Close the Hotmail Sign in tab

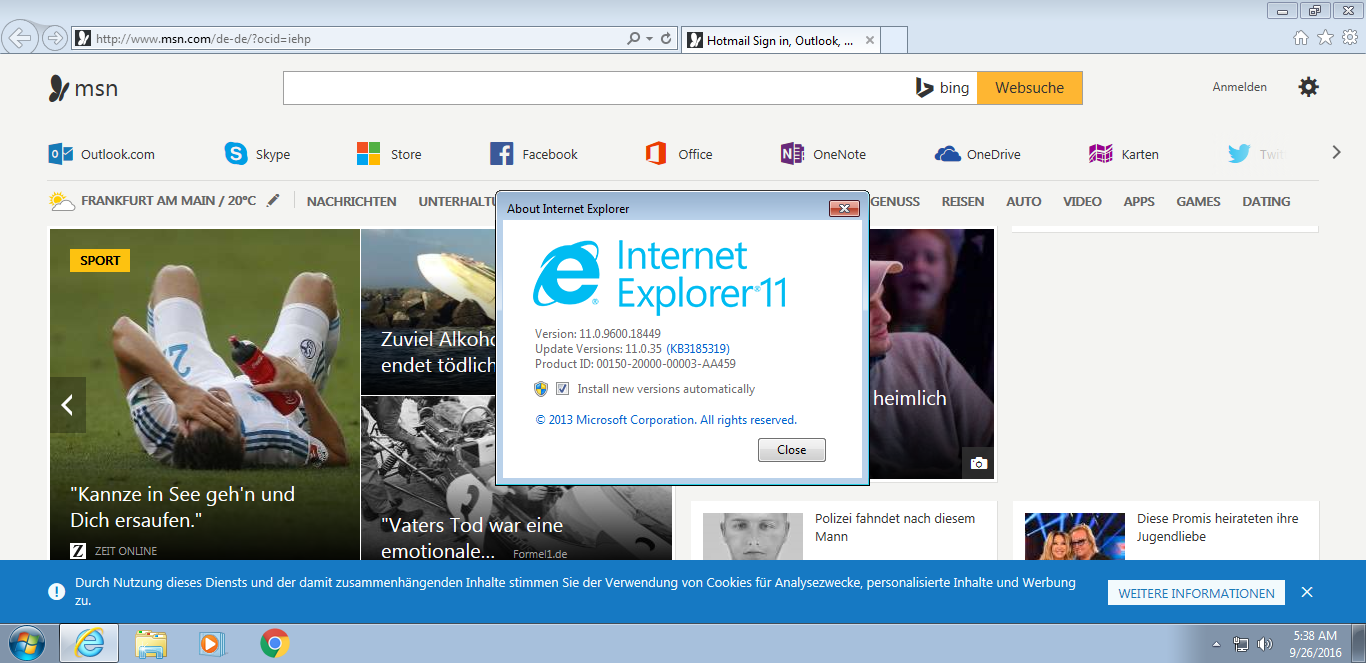click(870, 41)
